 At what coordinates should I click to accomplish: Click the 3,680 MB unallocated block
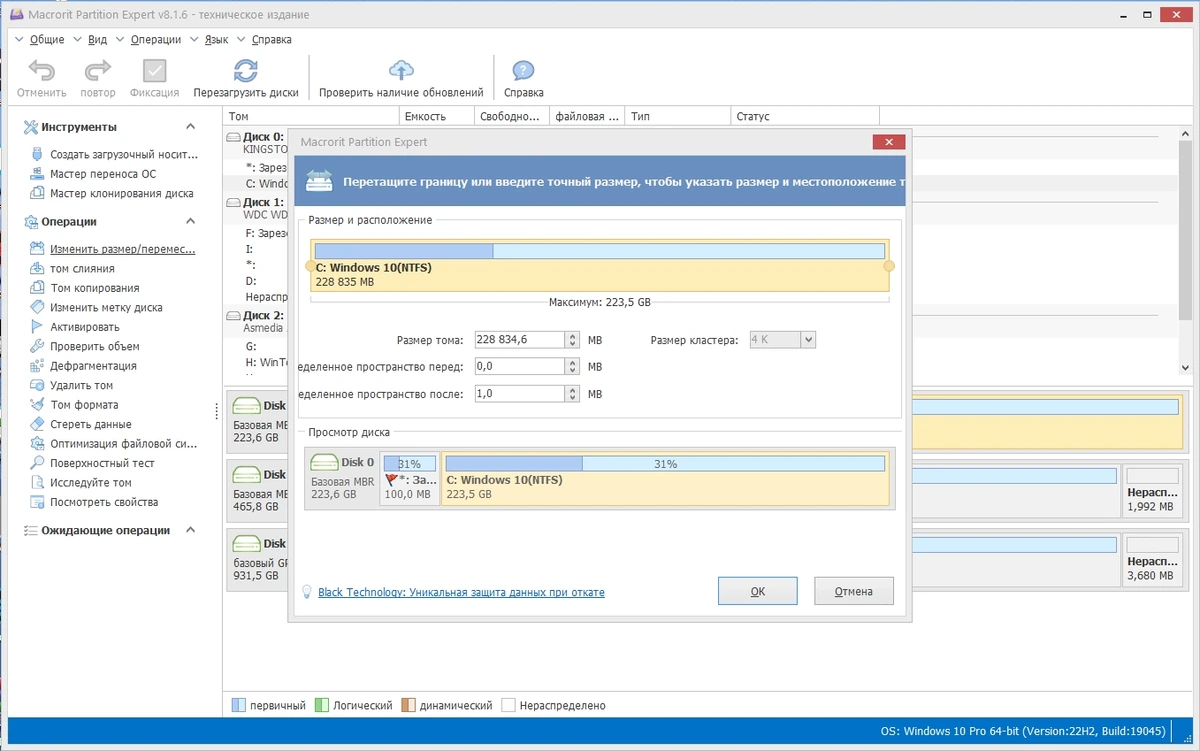1152,560
